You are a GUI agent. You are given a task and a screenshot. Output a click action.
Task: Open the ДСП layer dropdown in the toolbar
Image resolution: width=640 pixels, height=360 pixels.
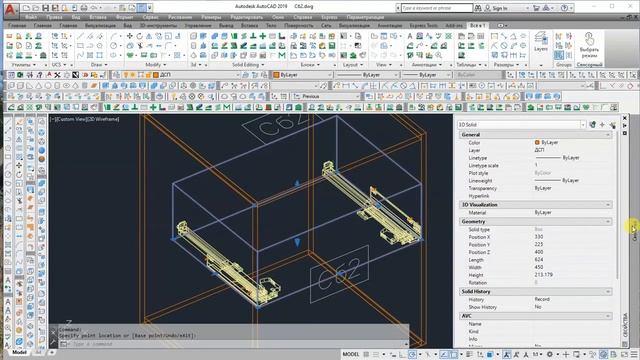(x=238, y=75)
